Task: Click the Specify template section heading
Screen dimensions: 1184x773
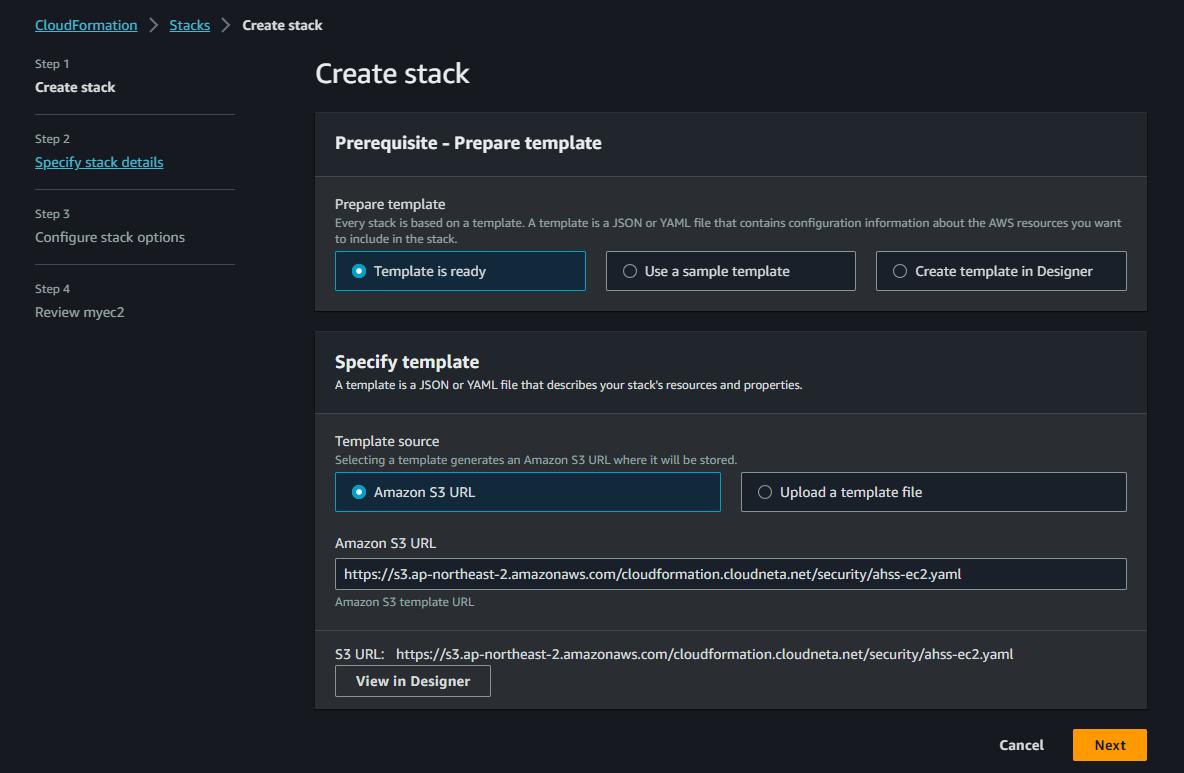Action: (407, 362)
